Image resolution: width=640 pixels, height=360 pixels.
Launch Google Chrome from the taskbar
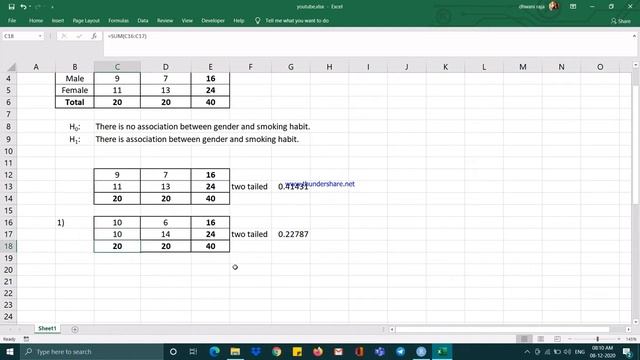coord(277,351)
